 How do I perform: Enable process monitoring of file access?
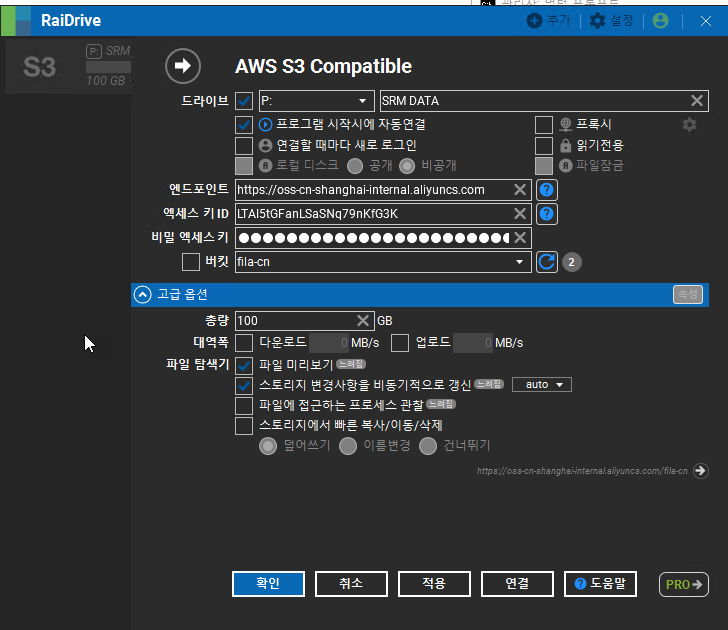244,405
